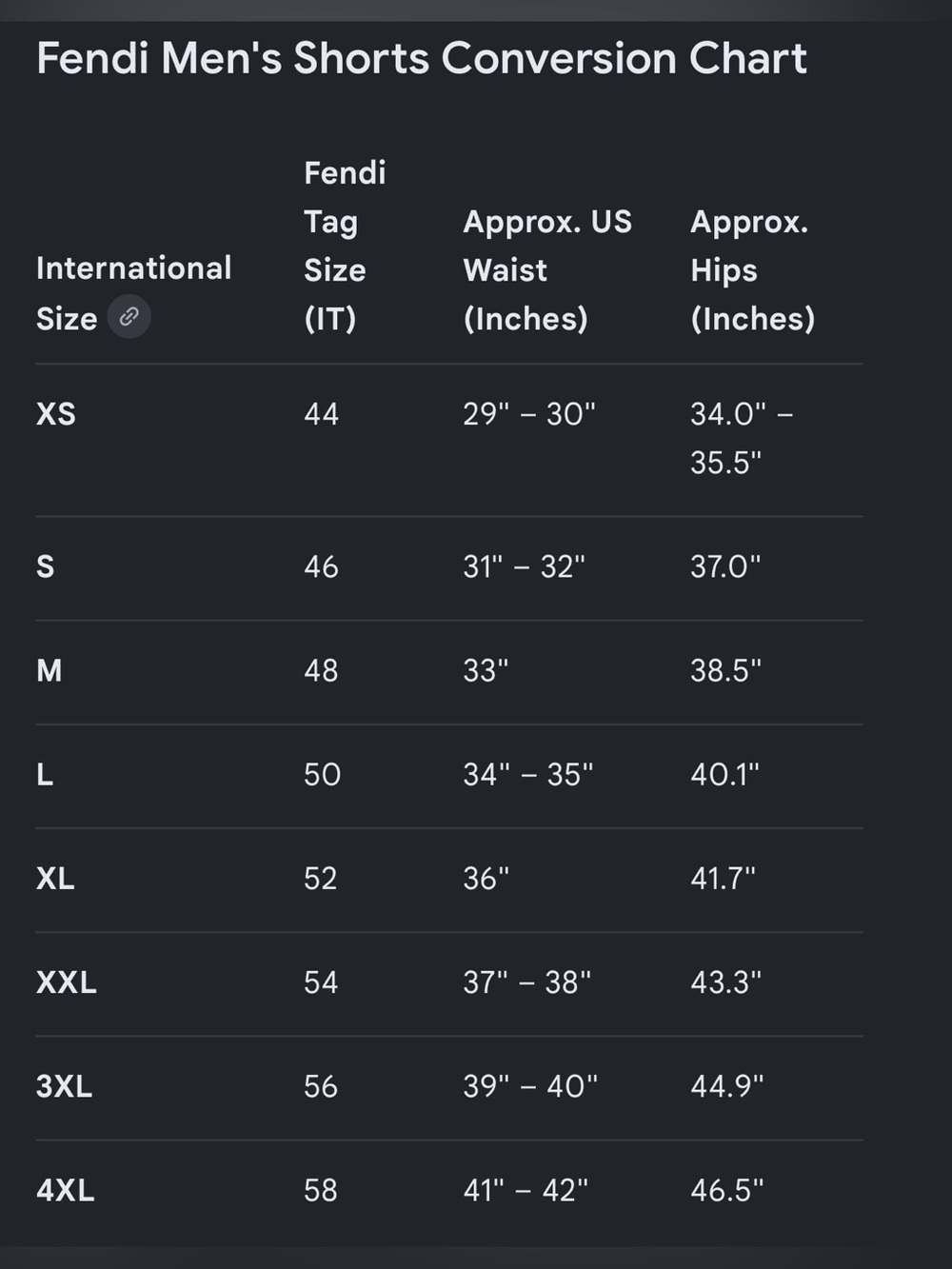The width and height of the screenshot is (952, 1269).
Task: Select the XS size row label
Action: click(56, 414)
